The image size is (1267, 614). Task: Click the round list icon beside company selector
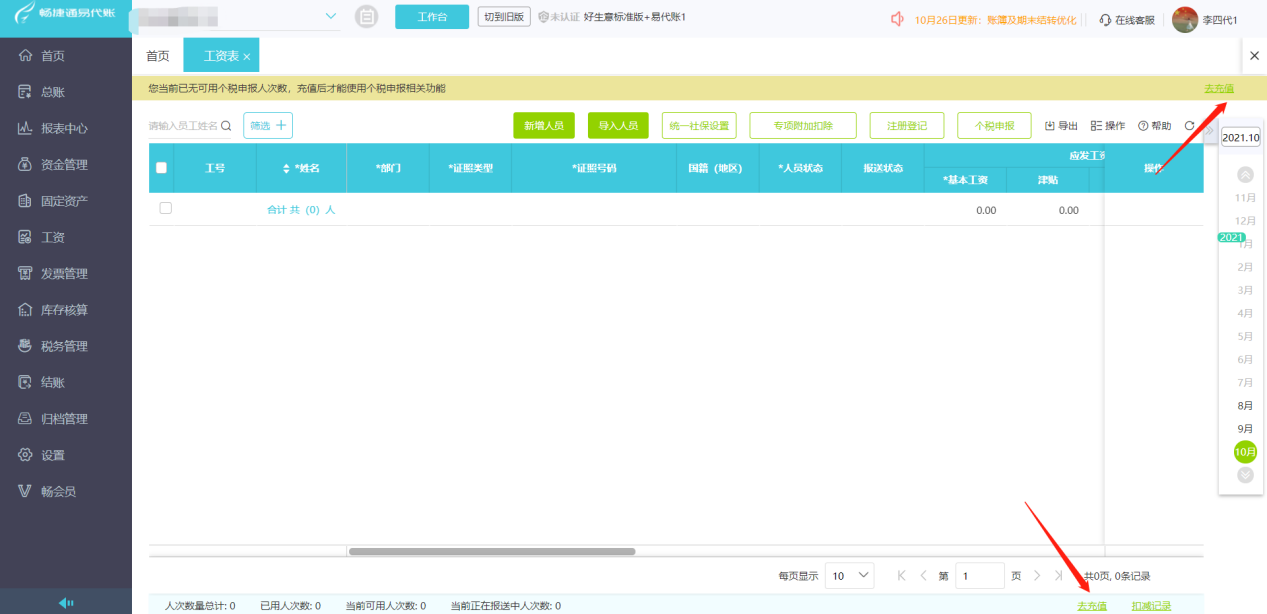point(367,17)
